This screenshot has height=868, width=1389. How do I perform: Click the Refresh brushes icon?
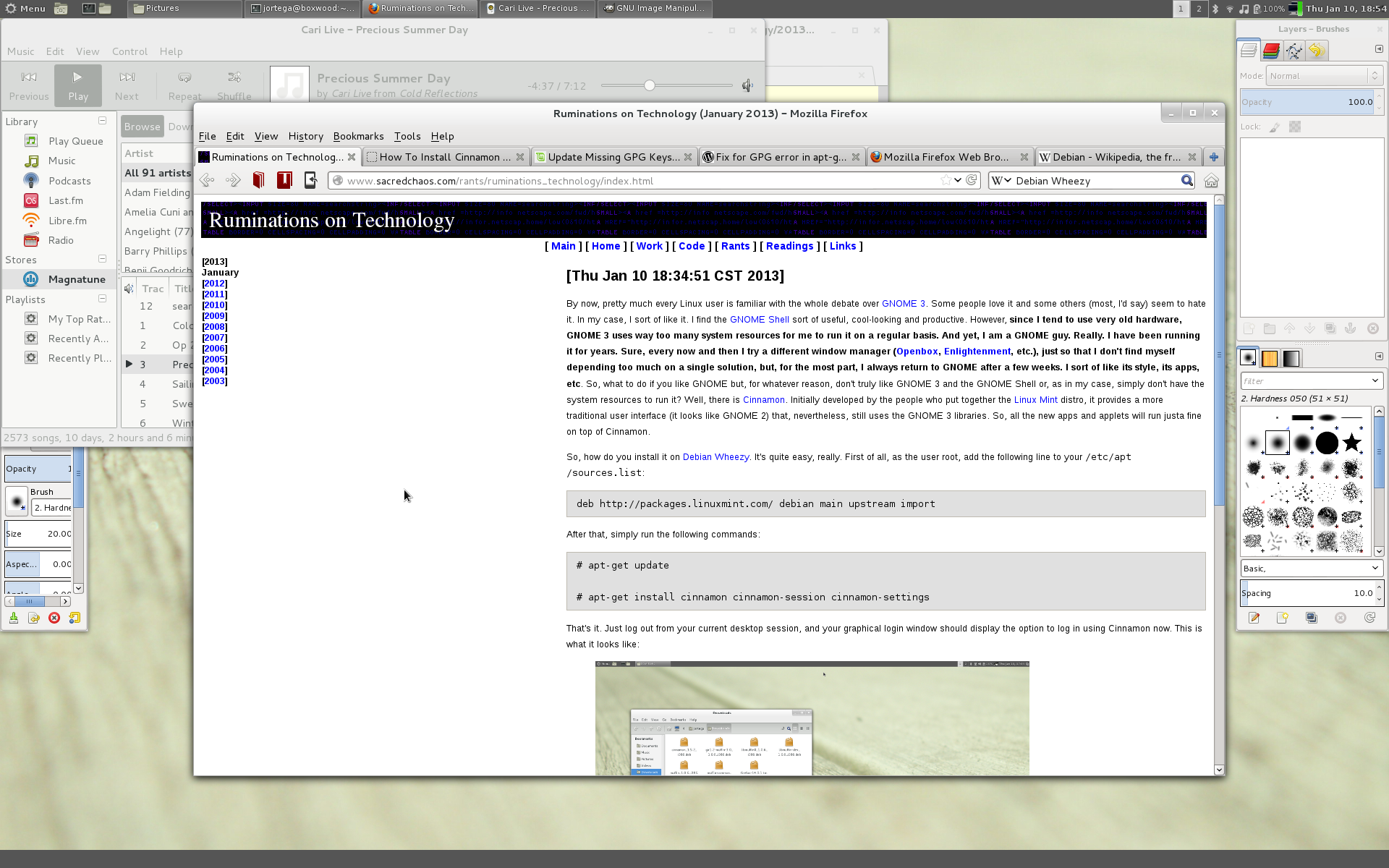1369,618
